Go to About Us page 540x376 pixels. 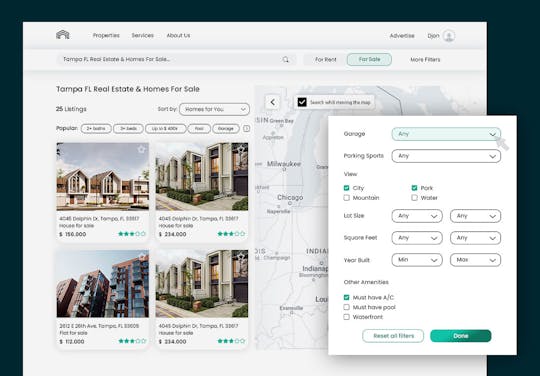(x=178, y=35)
